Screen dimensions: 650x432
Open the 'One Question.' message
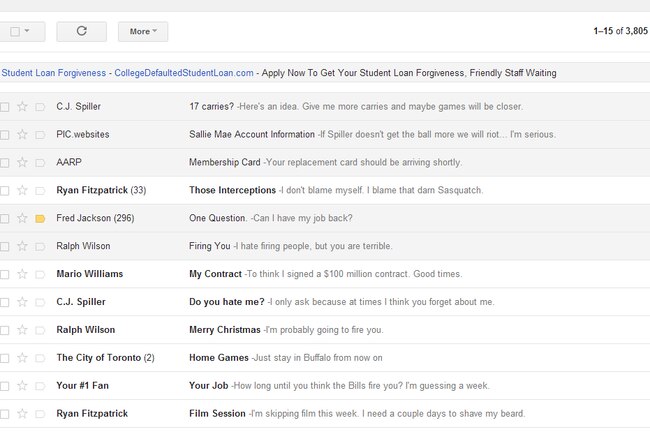pyautogui.click(x=325, y=218)
